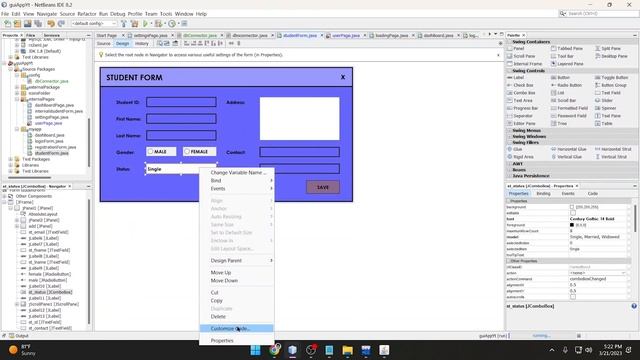This screenshot has height=360, width=640.
Task: Open the Status combo box showing Single
Action: (181, 169)
